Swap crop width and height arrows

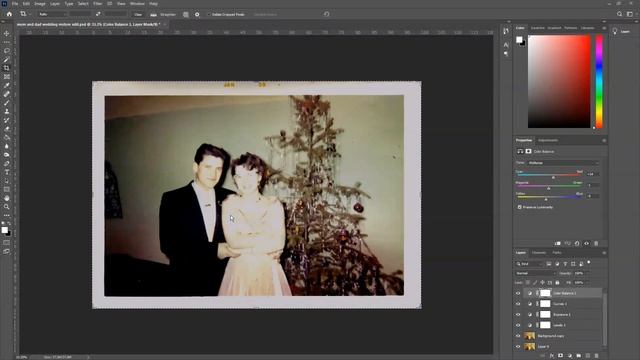(98, 14)
